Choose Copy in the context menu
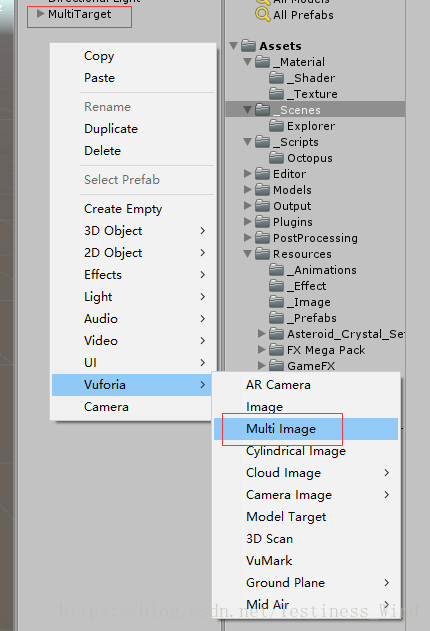The image size is (430, 631). [x=132, y=56]
